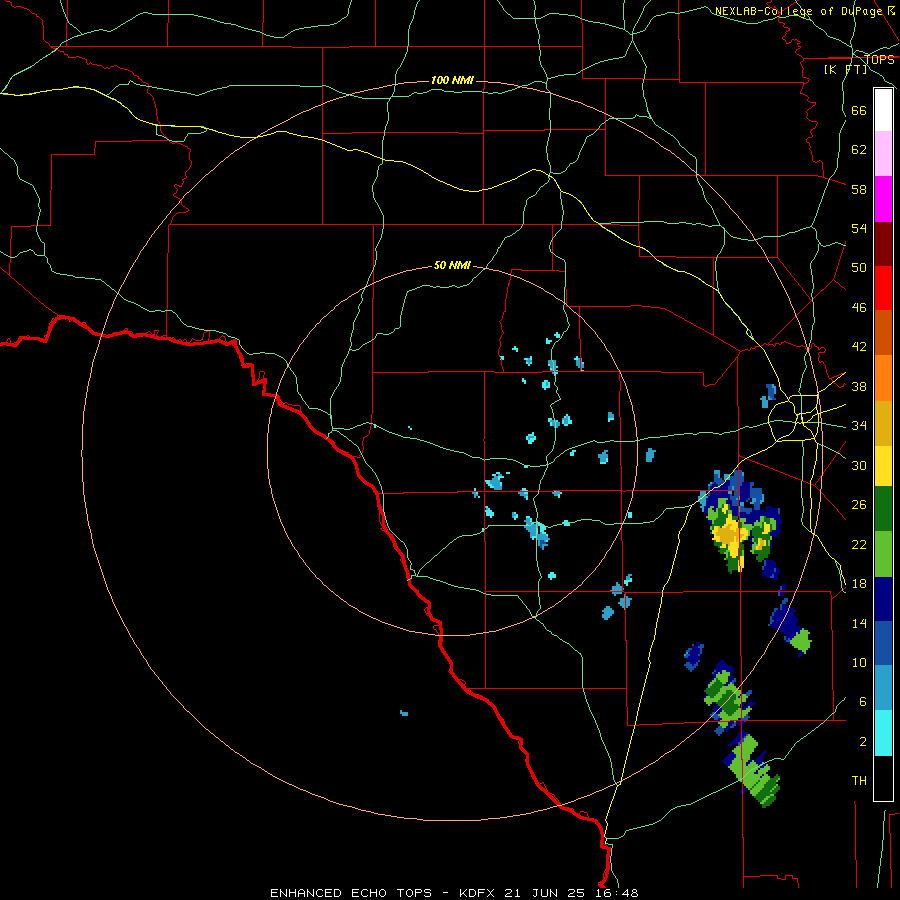Click the black TH legend swatch
The height and width of the screenshot is (900, 900).
click(x=883, y=778)
